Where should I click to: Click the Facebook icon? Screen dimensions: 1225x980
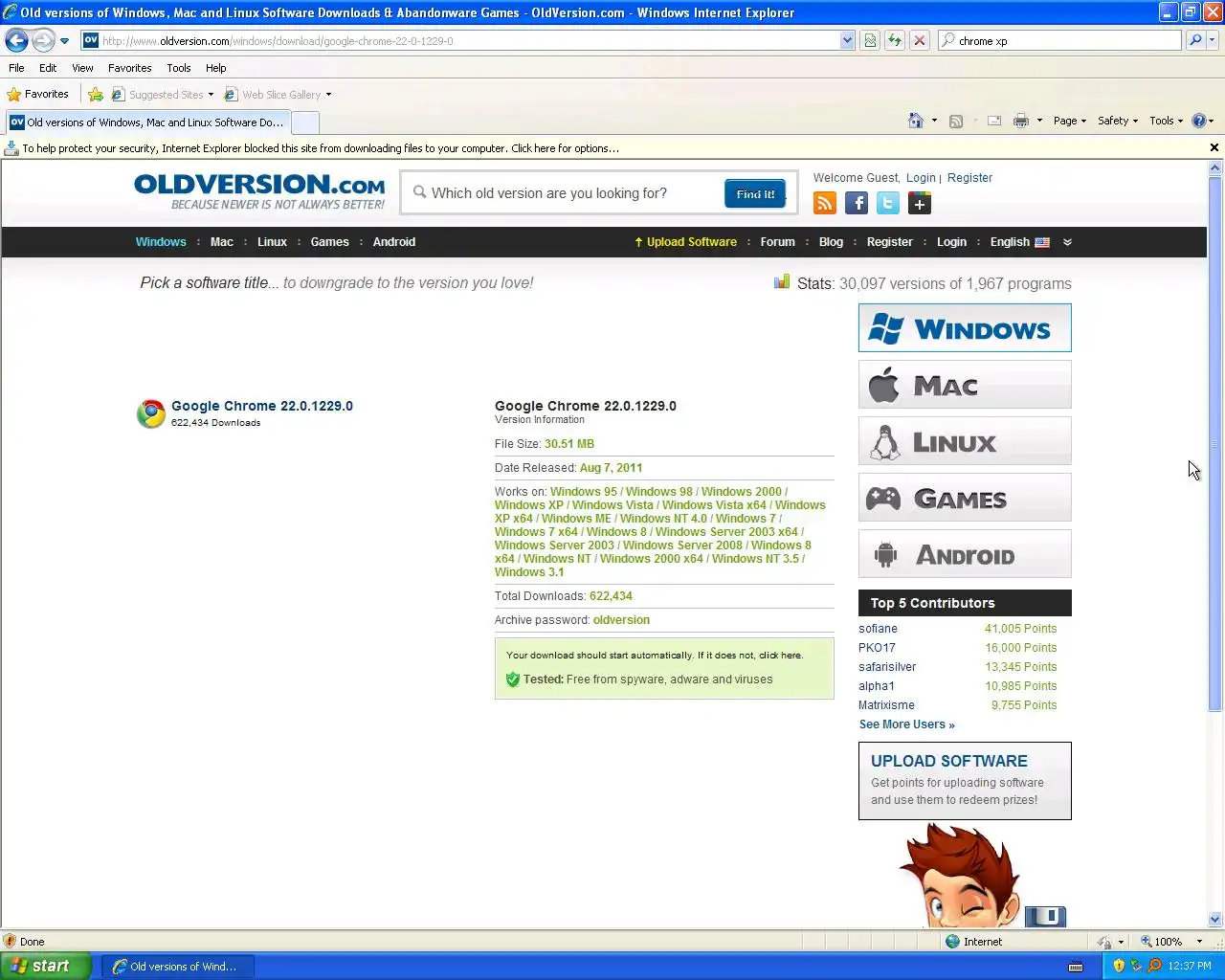pyautogui.click(x=857, y=203)
